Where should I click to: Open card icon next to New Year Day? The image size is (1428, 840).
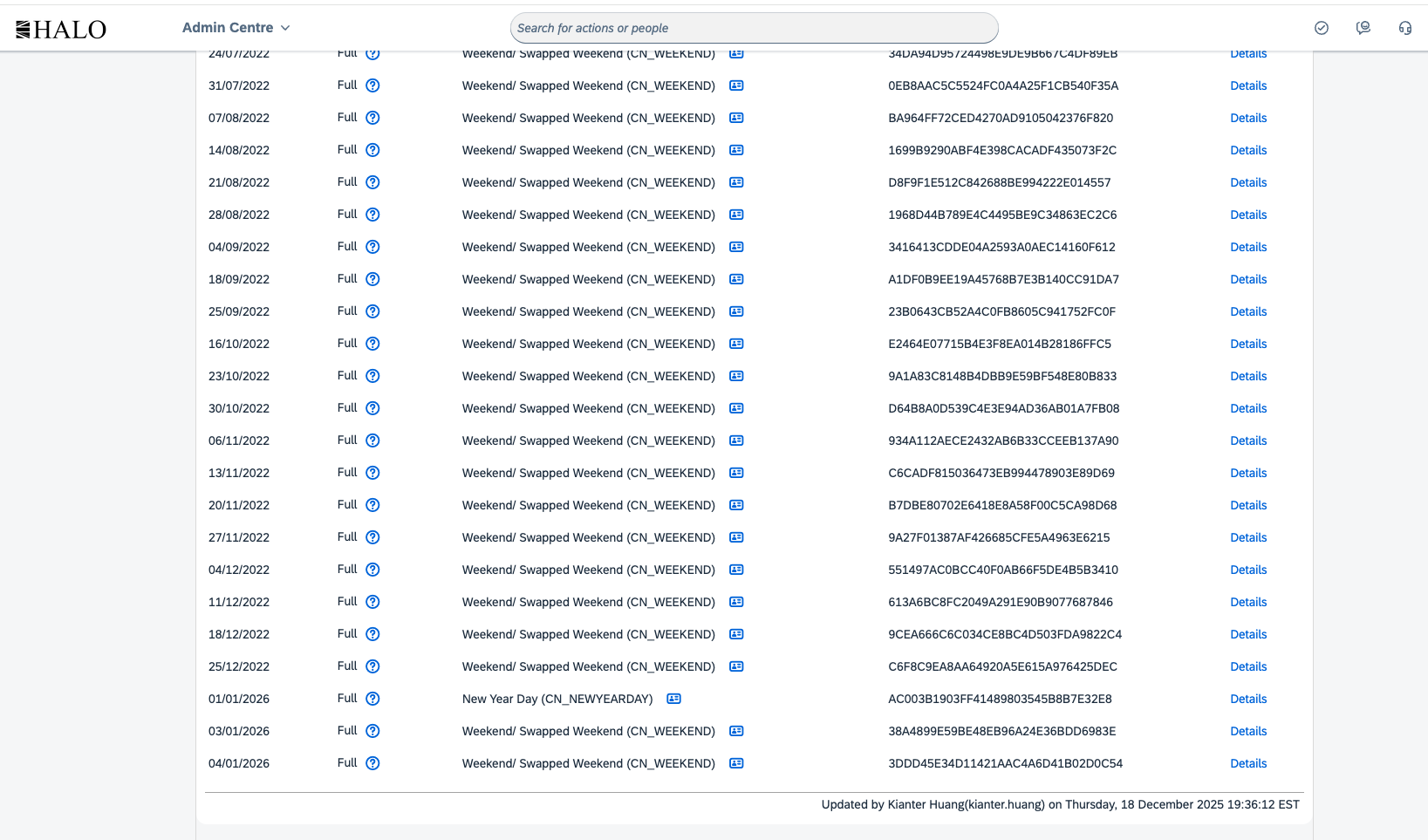tap(673, 699)
